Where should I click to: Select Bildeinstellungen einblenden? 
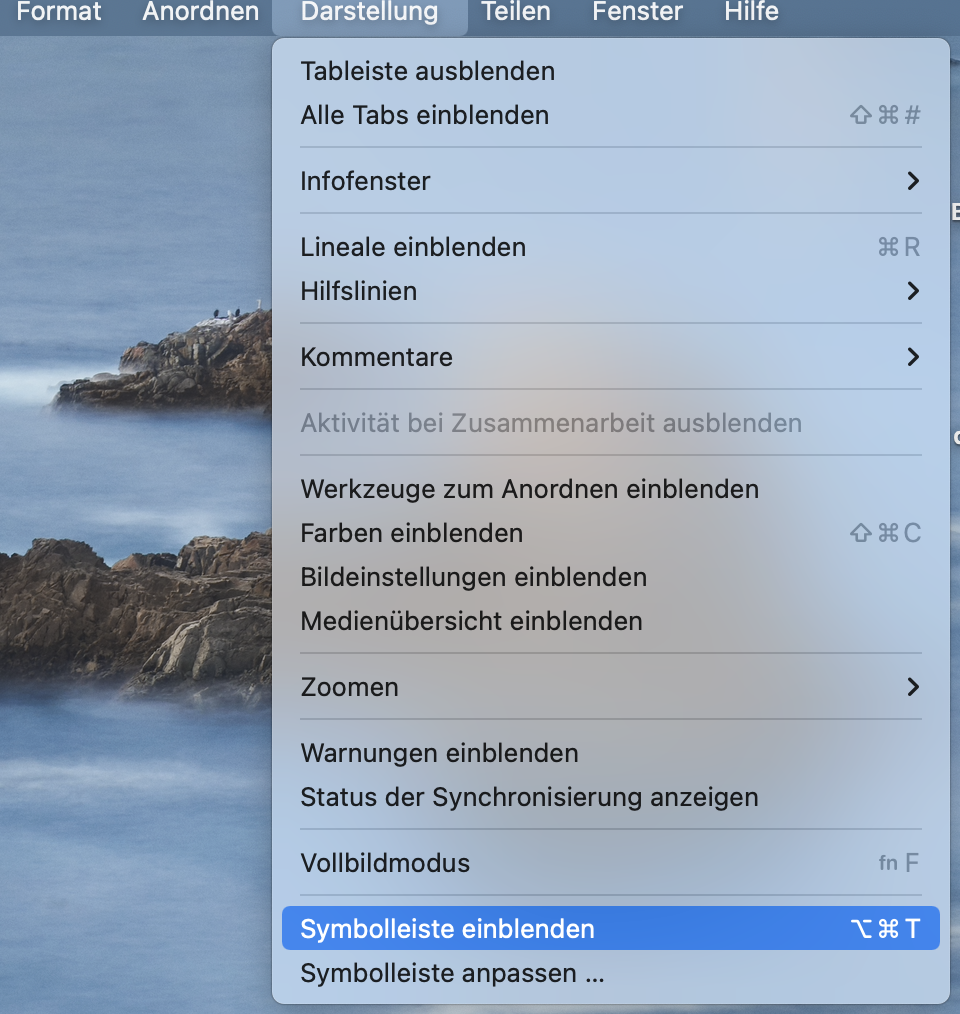pos(611,577)
